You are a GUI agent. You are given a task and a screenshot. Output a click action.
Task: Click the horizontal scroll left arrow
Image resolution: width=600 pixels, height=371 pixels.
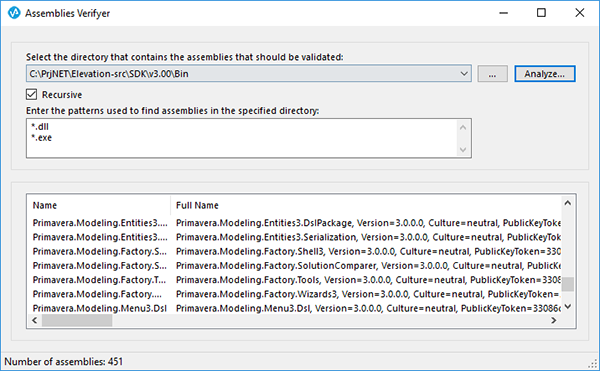tap(35, 320)
